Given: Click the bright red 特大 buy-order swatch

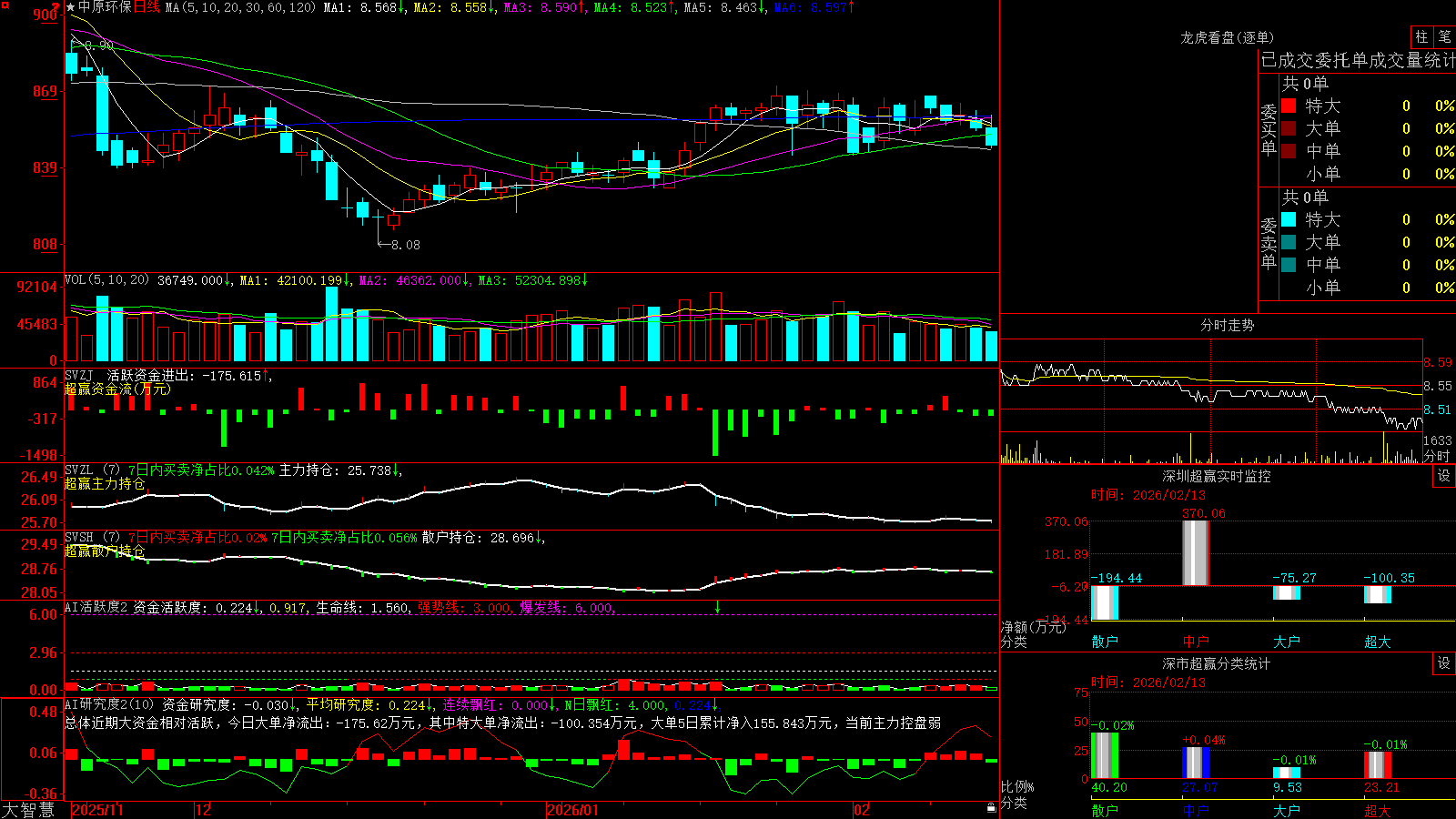Looking at the screenshot, I should click(x=1289, y=106).
